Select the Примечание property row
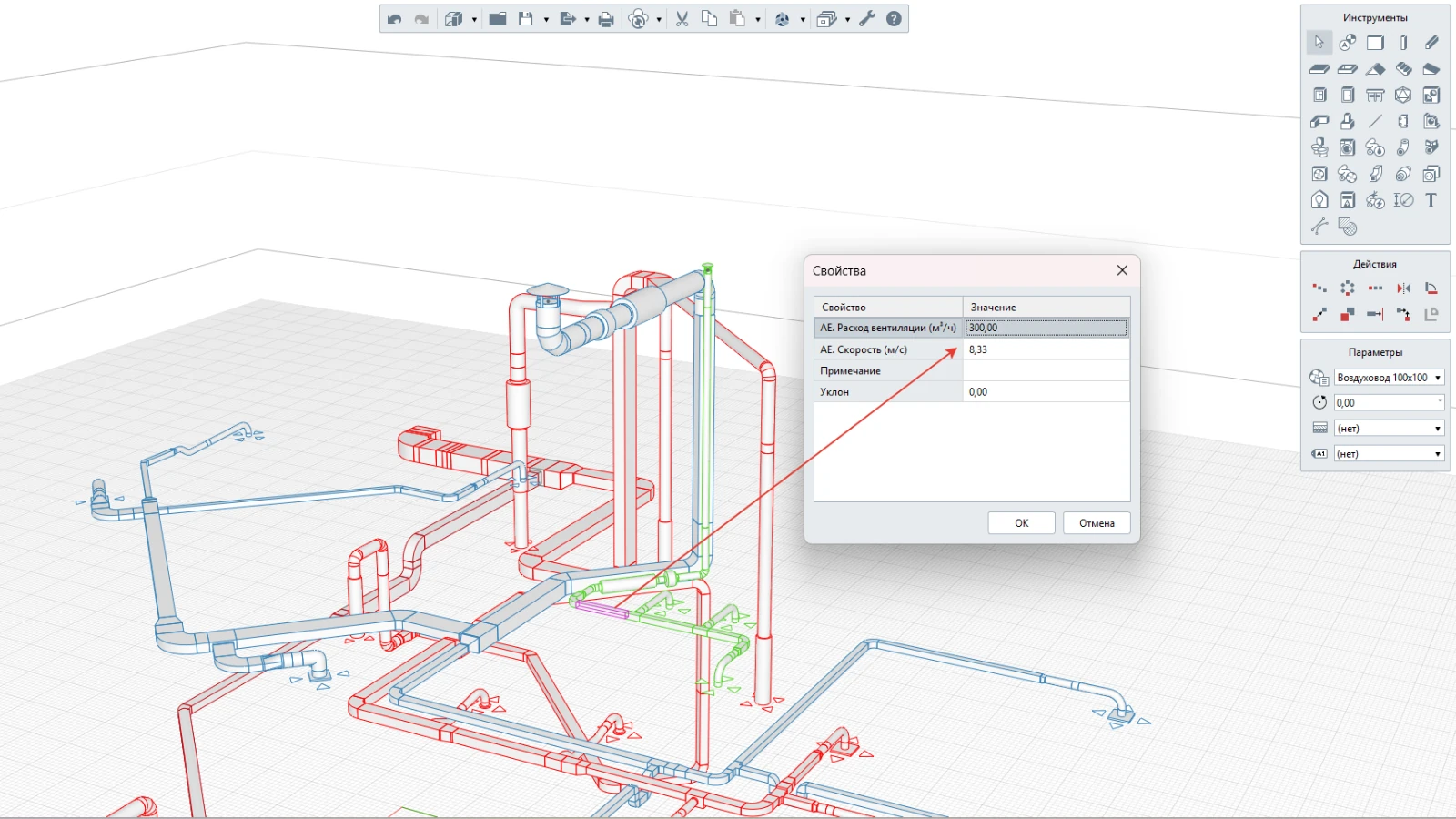Image resolution: width=1456 pixels, height=819 pixels. (x=887, y=371)
